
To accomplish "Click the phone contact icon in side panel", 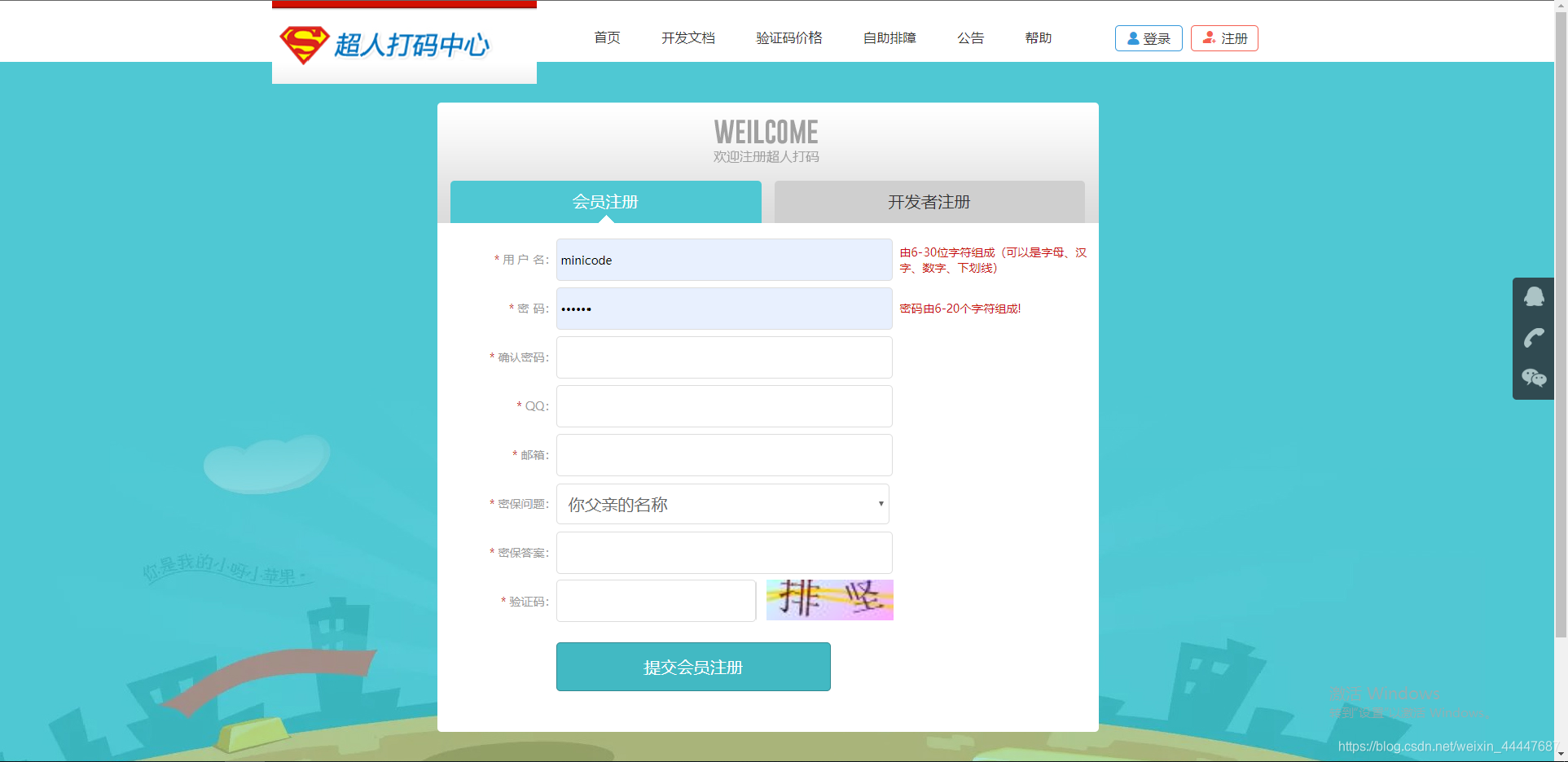I will (1534, 338).
